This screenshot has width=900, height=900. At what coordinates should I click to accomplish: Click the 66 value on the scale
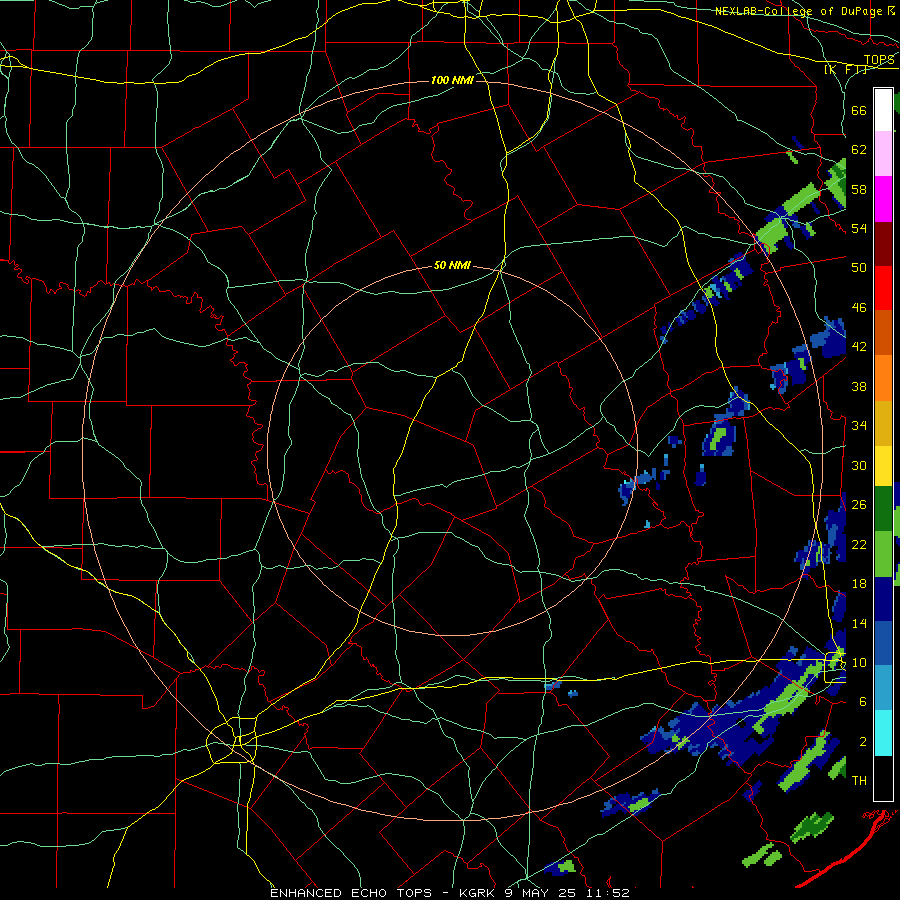click(x=859, y=110)
